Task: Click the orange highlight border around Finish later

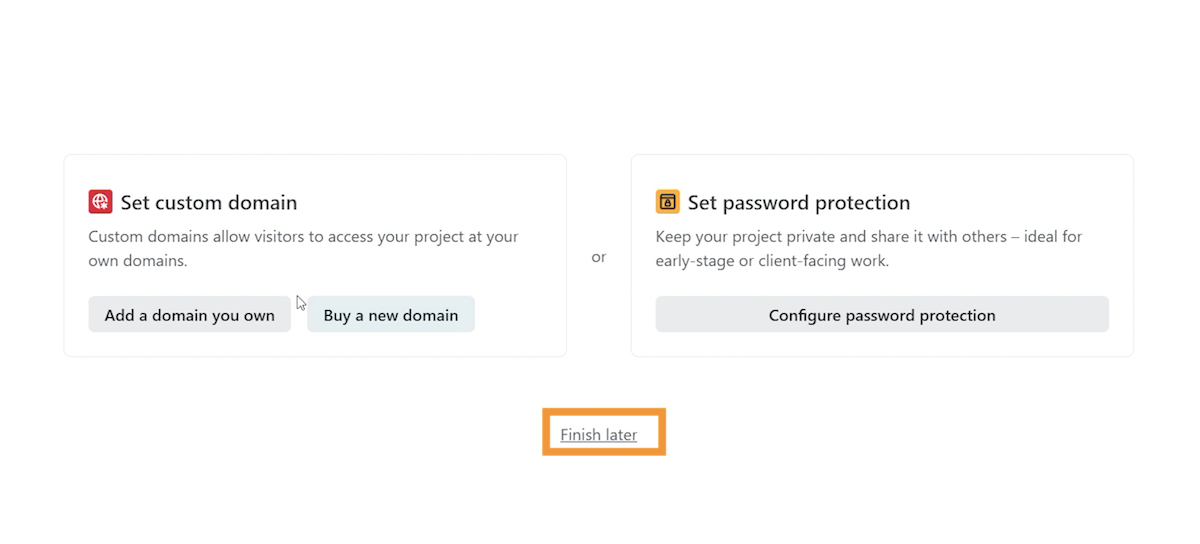Action: [604, 411]
